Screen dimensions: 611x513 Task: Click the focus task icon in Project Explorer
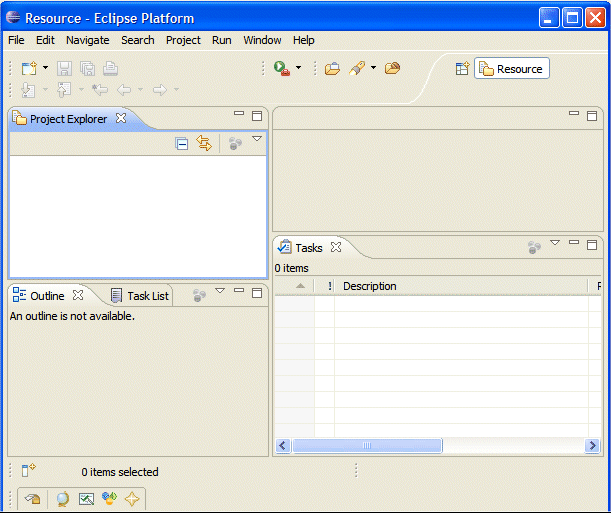point(235,143)
